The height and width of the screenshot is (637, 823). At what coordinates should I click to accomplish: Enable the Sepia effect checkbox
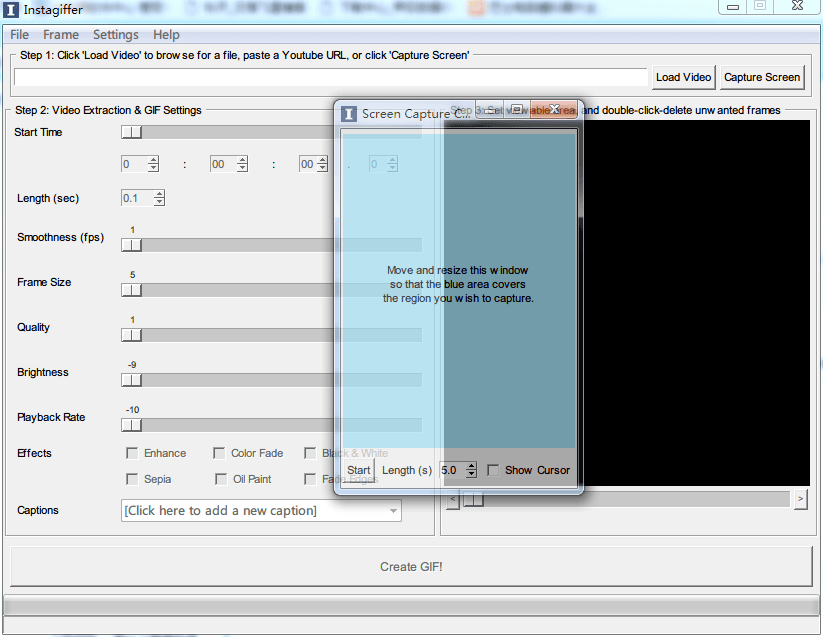pyautogui.click(x=132, y=479)
